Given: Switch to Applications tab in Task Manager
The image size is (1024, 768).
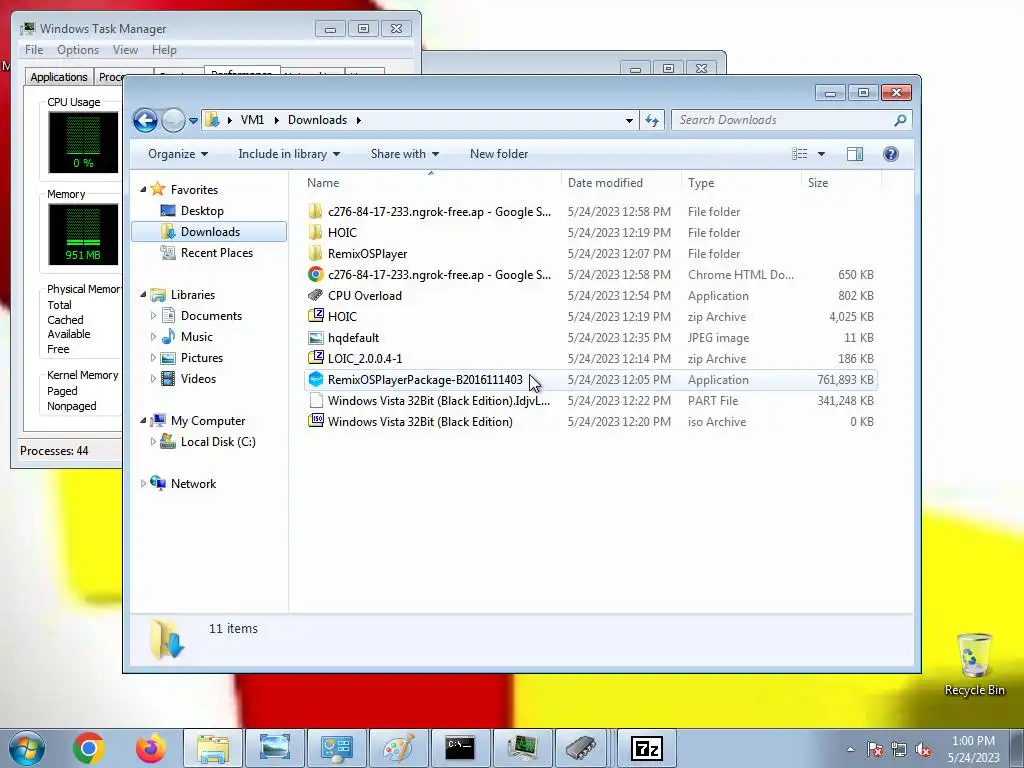Looking at the screenshot, I should tap(59, 77).
